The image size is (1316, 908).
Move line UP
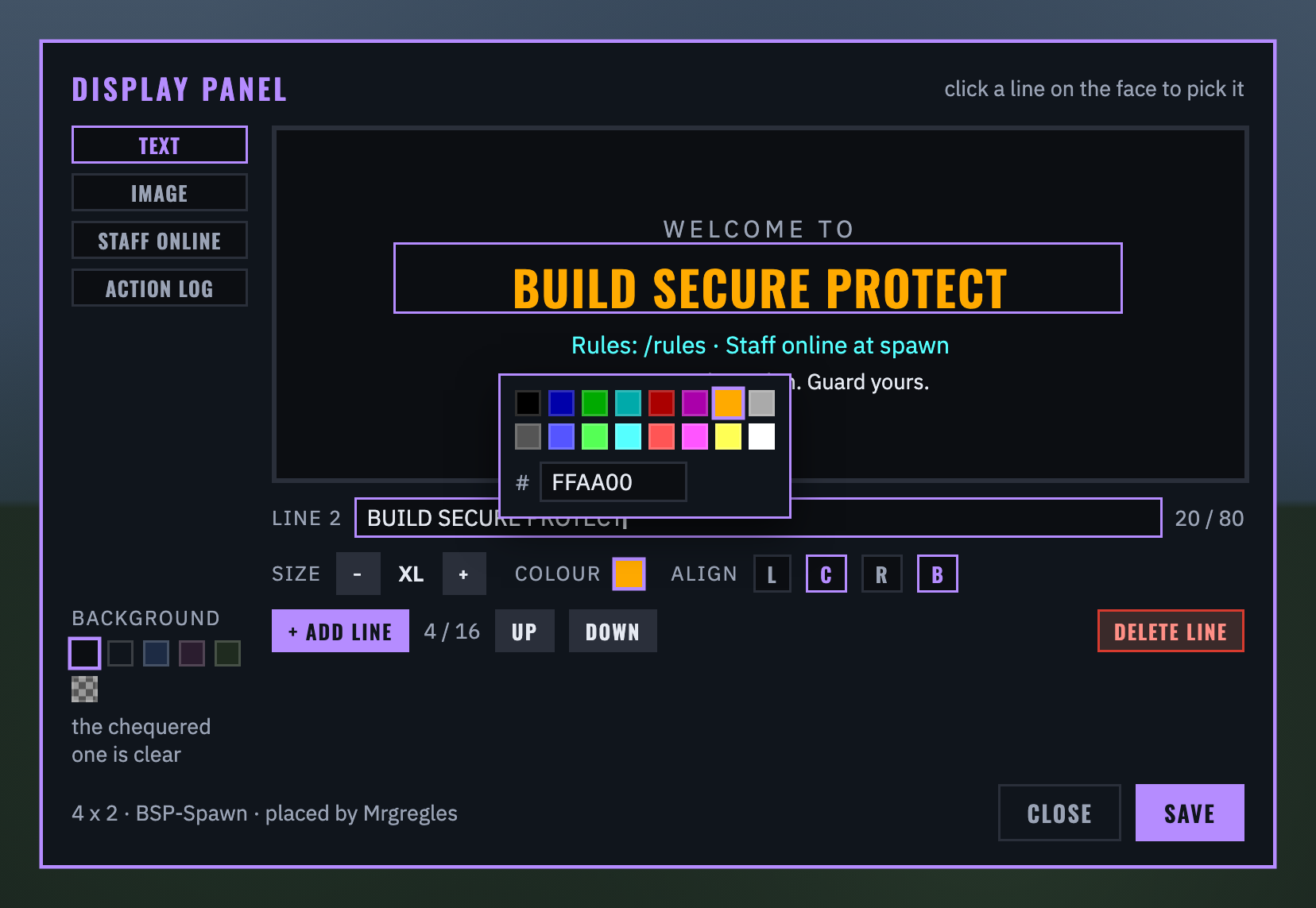(x=524, y=631)
